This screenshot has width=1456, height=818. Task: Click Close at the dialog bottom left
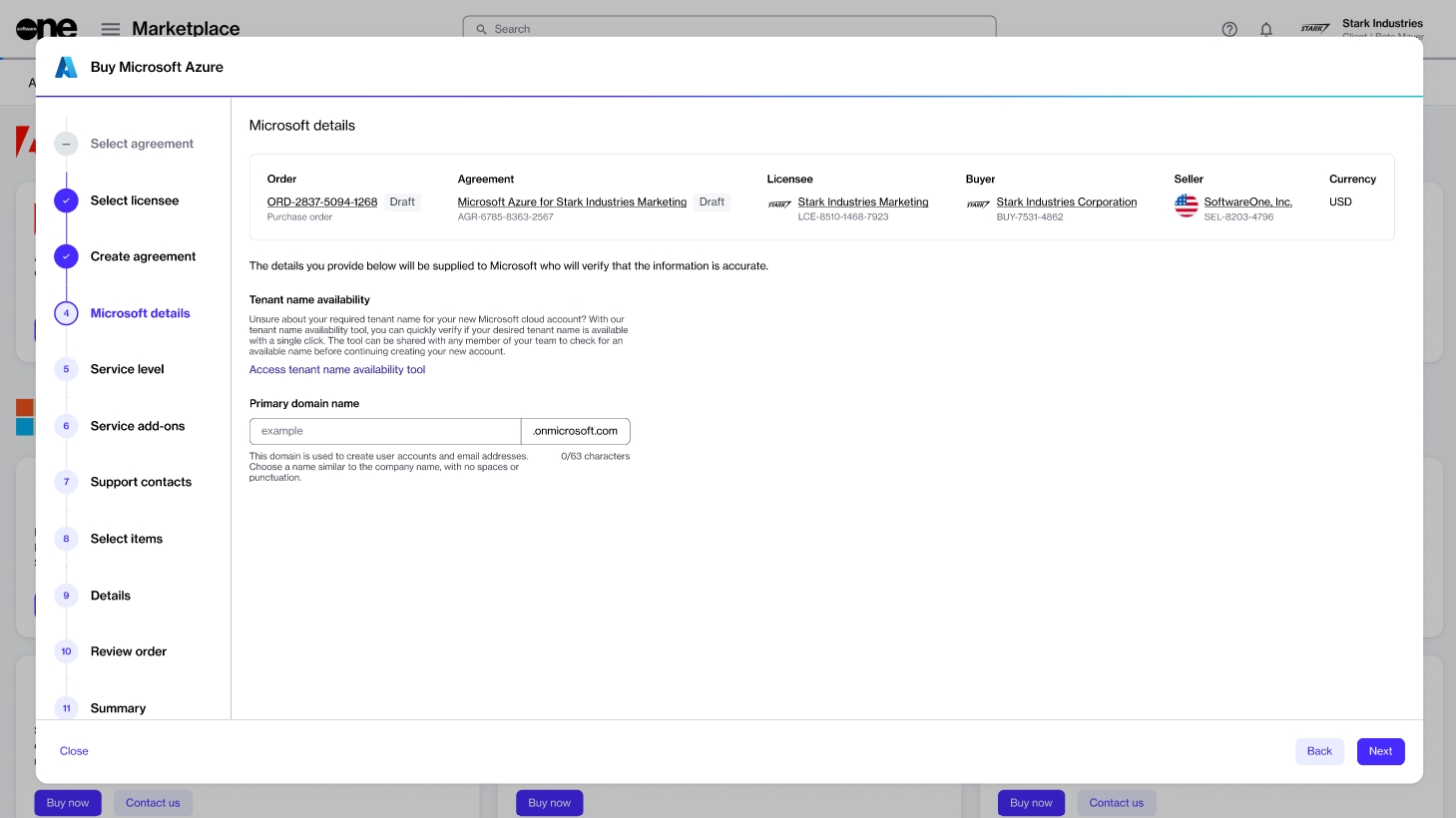pos(74,751)
